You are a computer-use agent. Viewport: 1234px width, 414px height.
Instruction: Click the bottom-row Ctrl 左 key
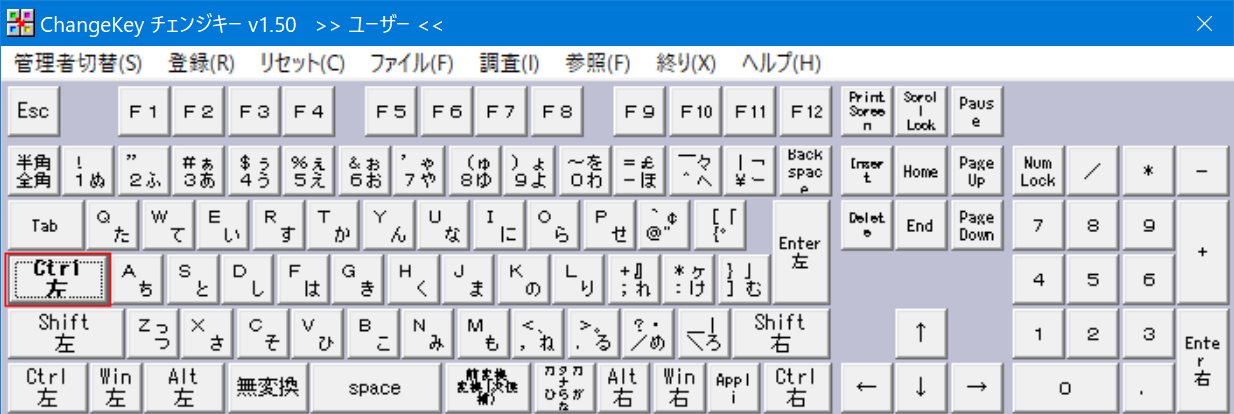tap(48, 387)
